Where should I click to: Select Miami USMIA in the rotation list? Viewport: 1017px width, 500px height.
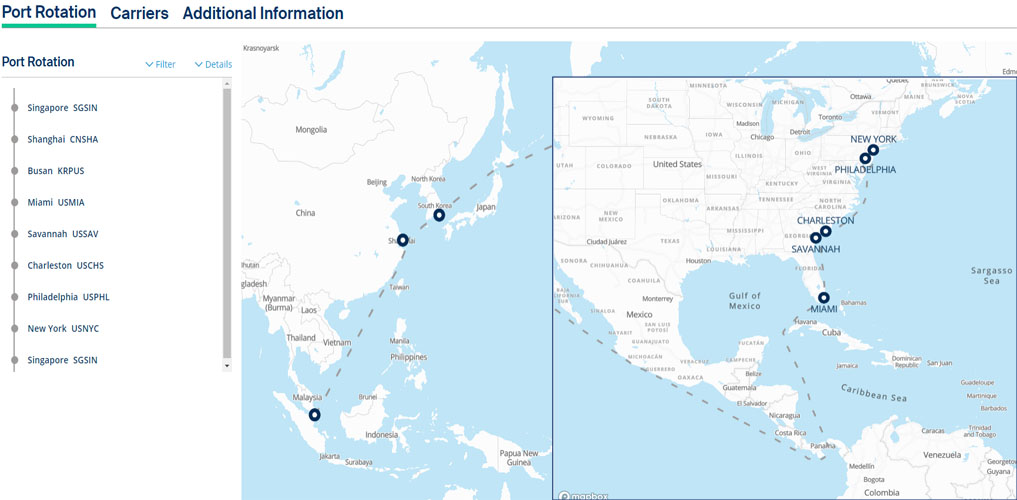point(56,202)
